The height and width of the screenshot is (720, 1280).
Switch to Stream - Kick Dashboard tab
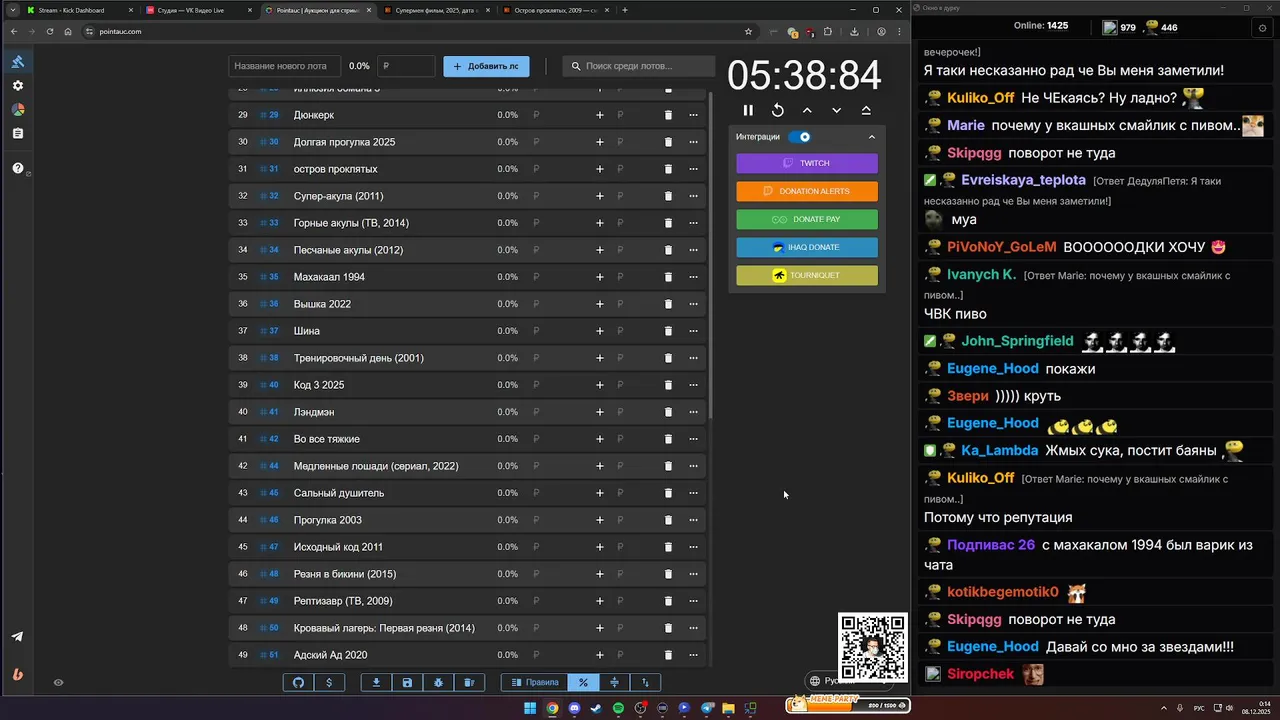[79, 10]
